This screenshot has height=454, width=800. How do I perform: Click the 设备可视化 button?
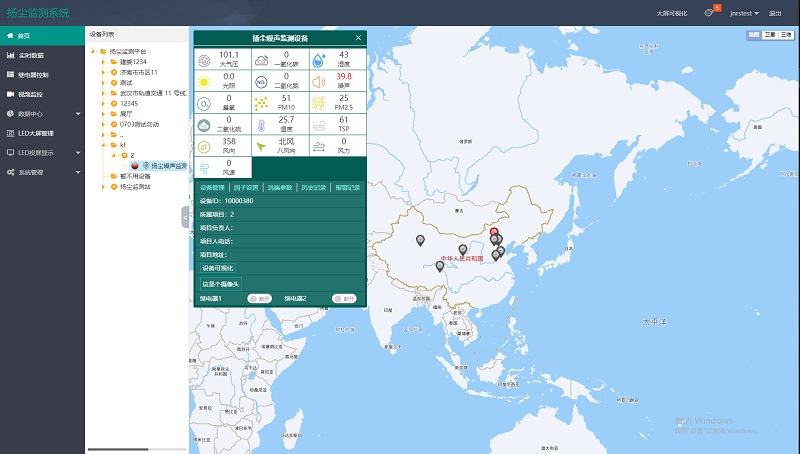point(217,268)
